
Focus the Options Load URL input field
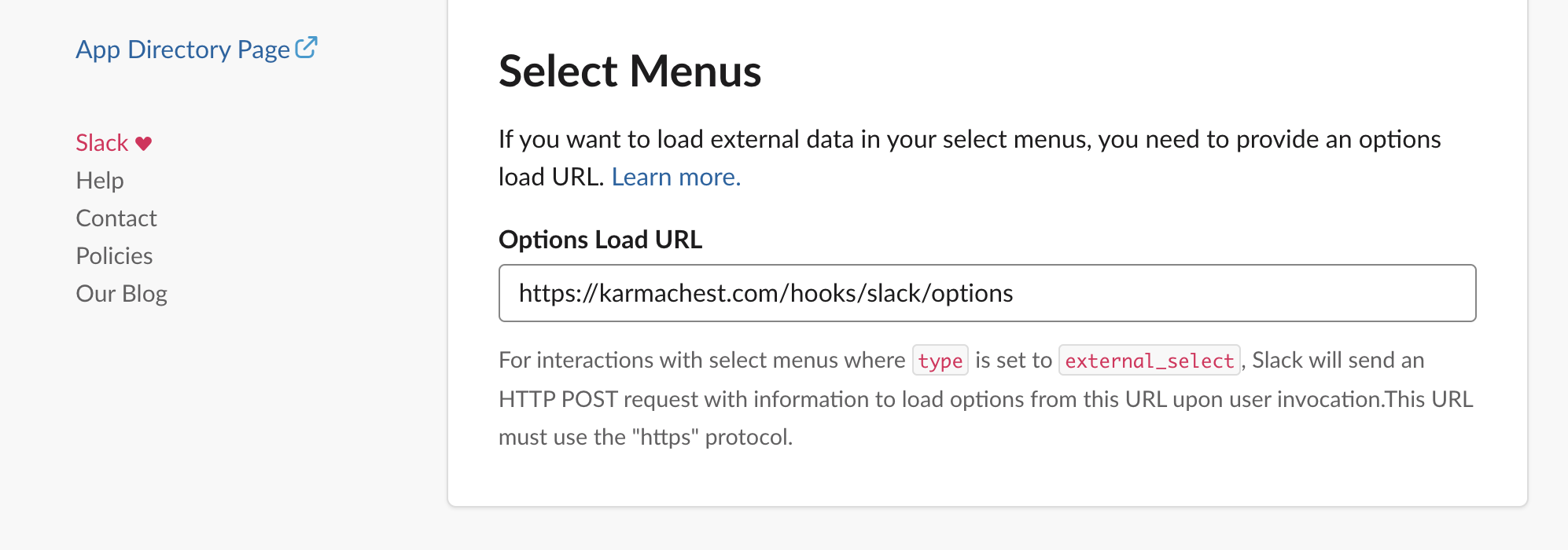pyautogui.click(x=987, y=293)
